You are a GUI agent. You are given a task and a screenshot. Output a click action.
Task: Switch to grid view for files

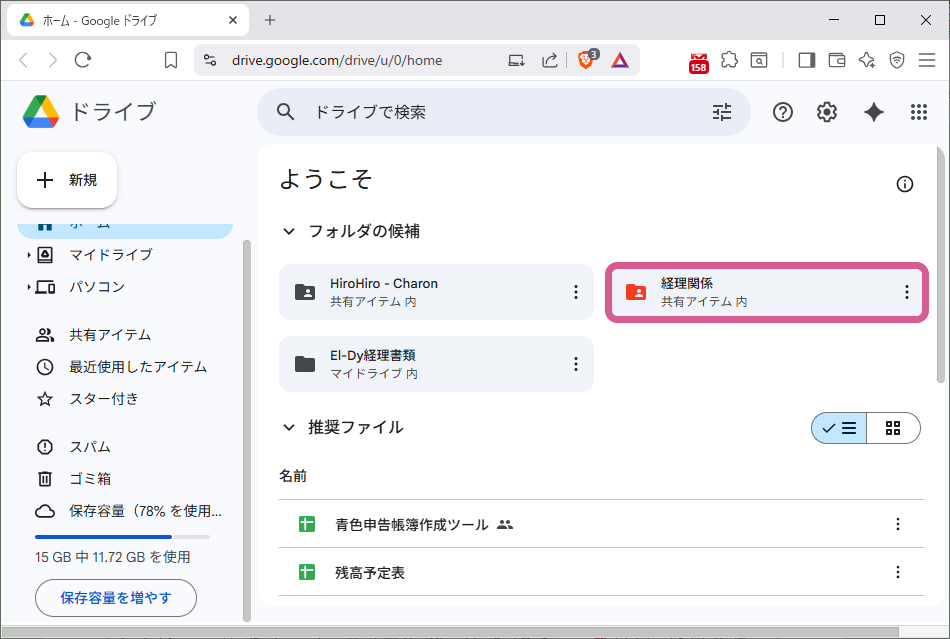tap(893, 427)
